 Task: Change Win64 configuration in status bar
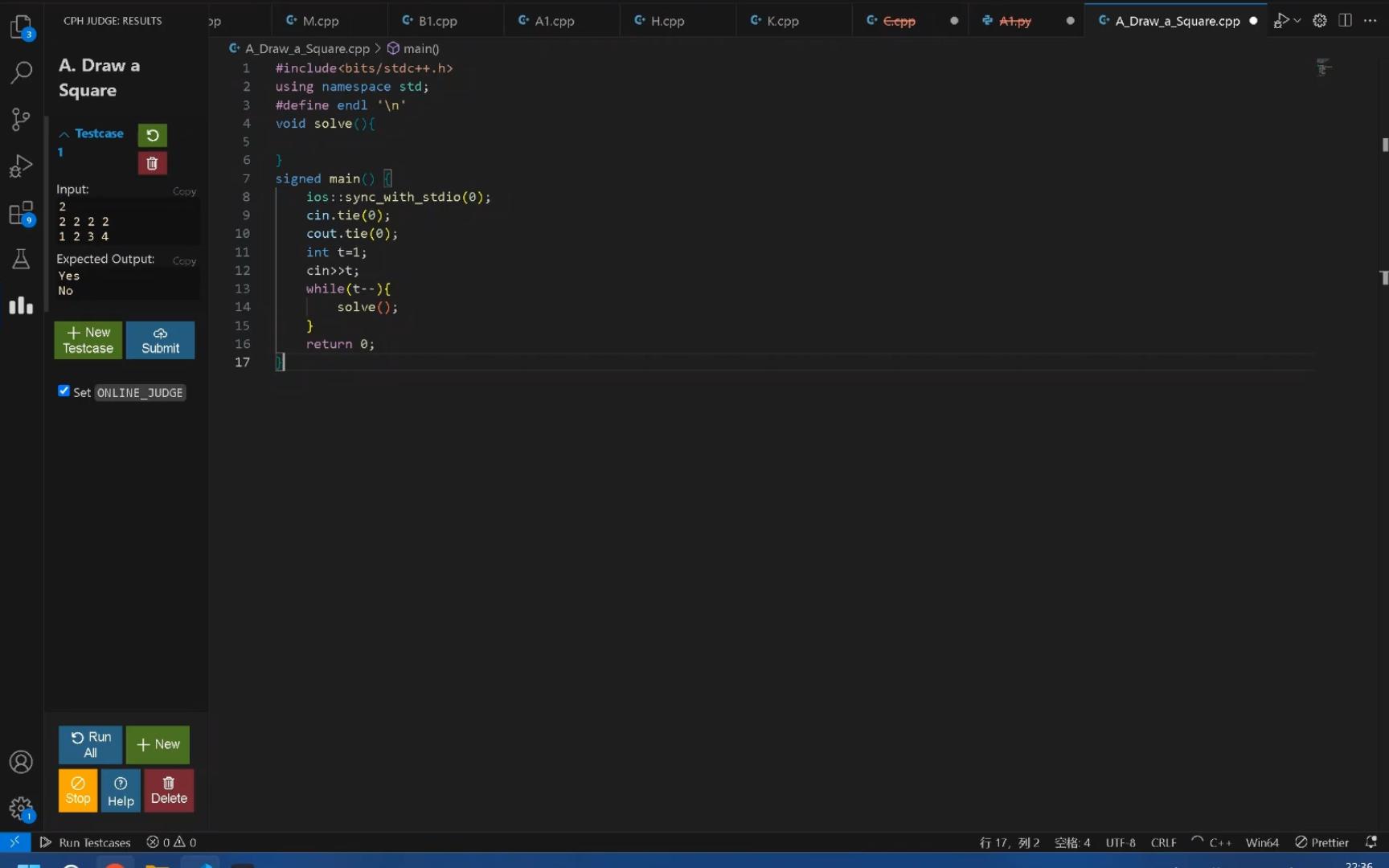(1262, 842)
